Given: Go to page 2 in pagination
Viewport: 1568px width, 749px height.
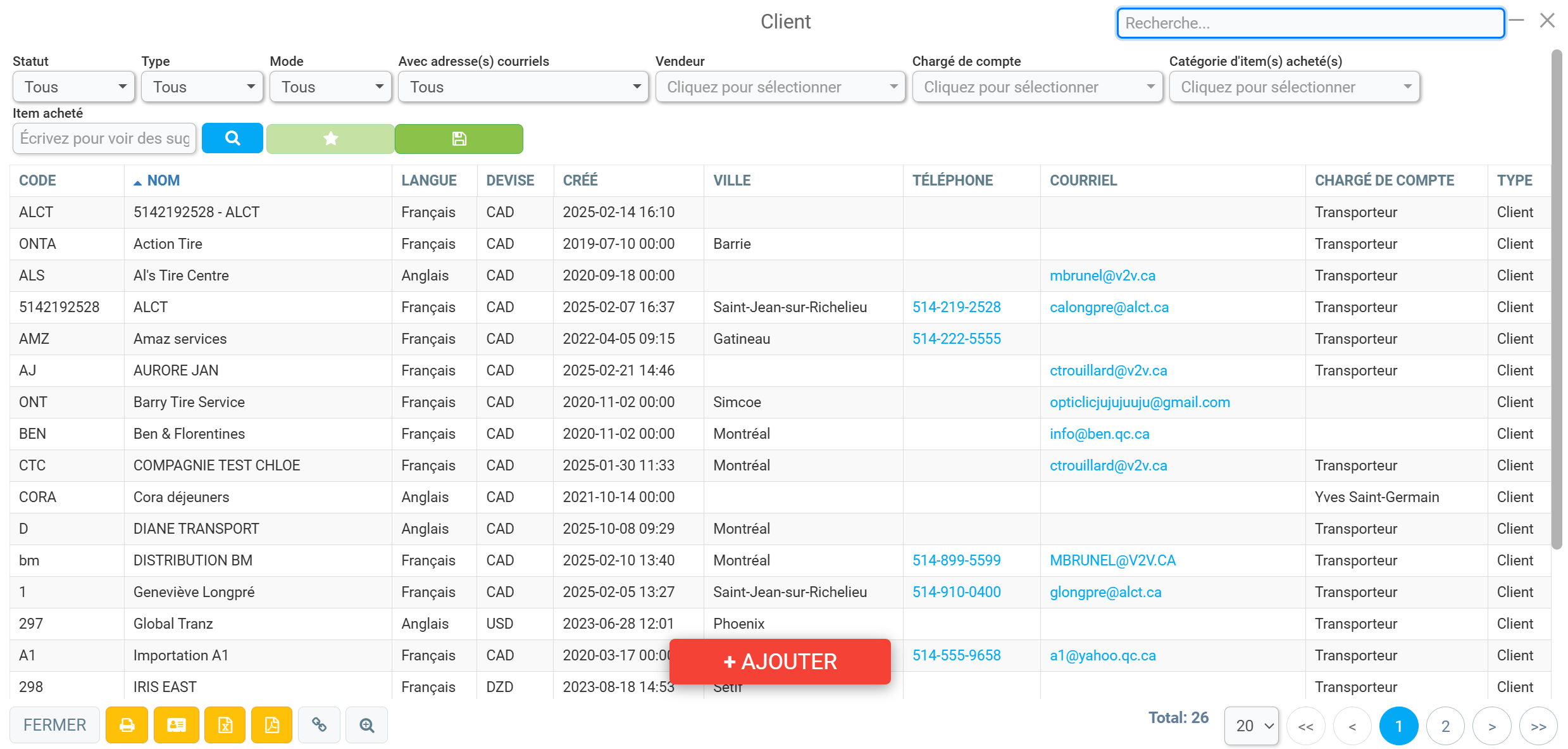Looking at the screenshot, I should (x=1445, y=726).
